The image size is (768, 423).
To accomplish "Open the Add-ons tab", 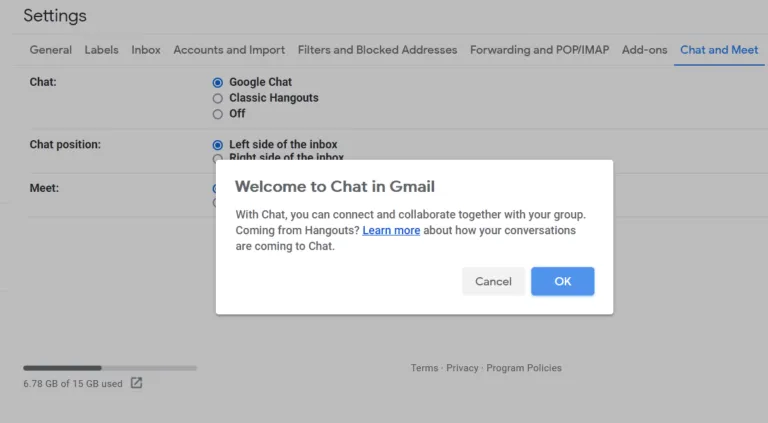I will coord(645,50).
